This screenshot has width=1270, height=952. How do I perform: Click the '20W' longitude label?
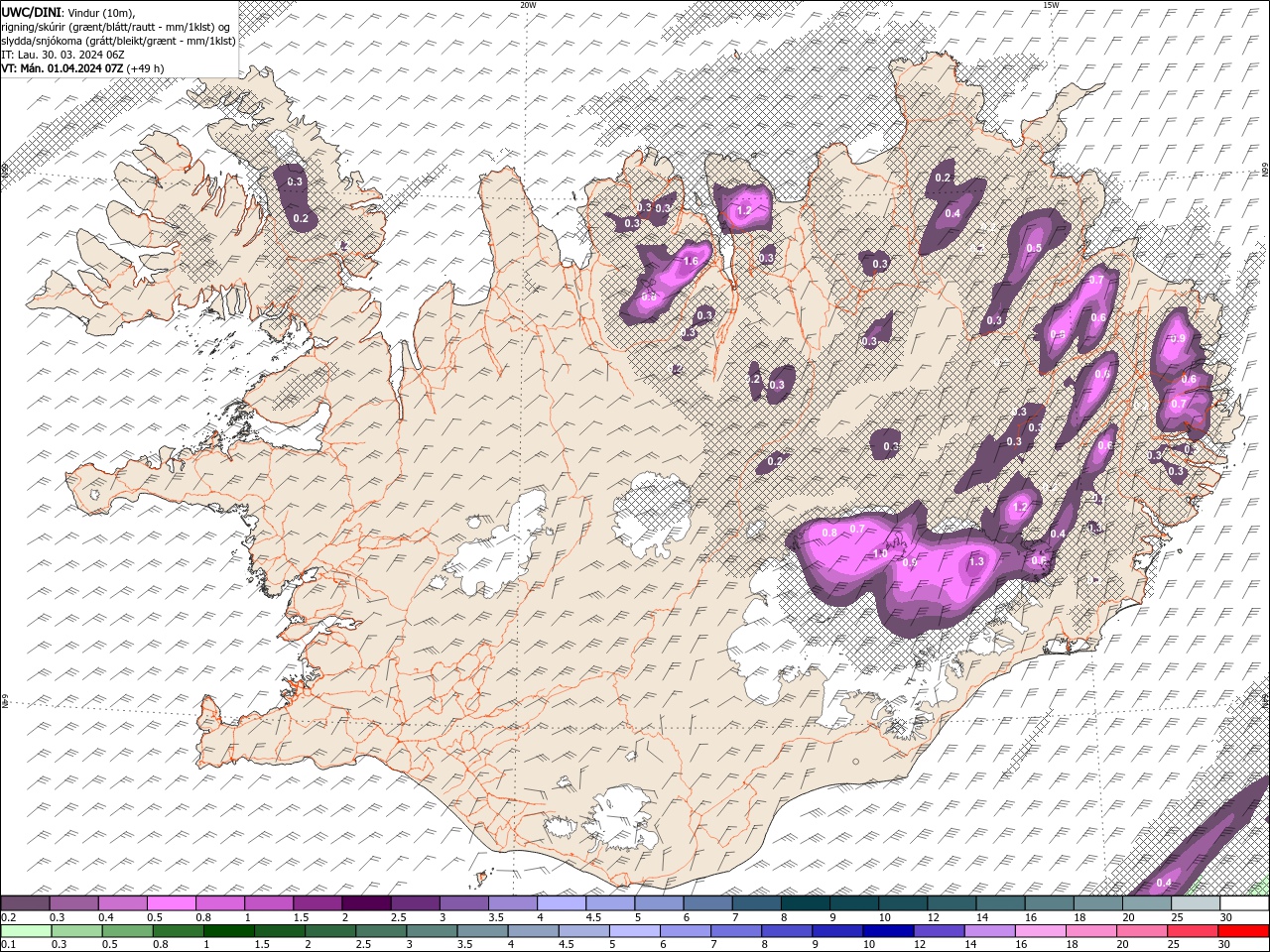528,5
